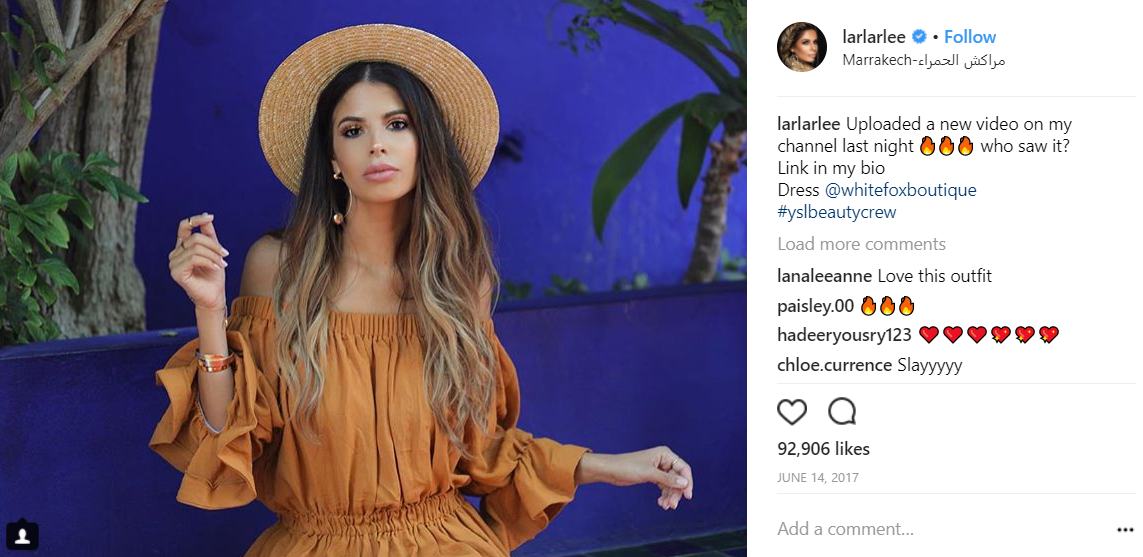Open larlarlee username in the header
Viewport: 1143px width, 557px height.
click(x=873, y=36)
